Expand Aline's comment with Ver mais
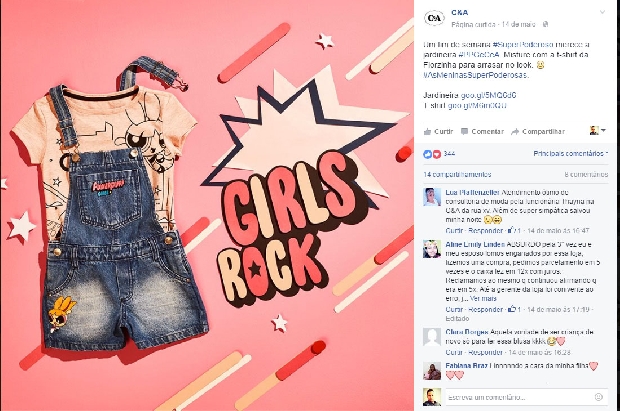 click(x=483, y=299)
